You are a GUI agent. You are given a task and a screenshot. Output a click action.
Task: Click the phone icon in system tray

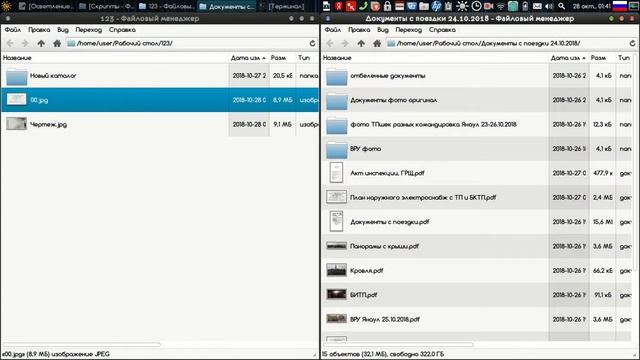(363, 6)
